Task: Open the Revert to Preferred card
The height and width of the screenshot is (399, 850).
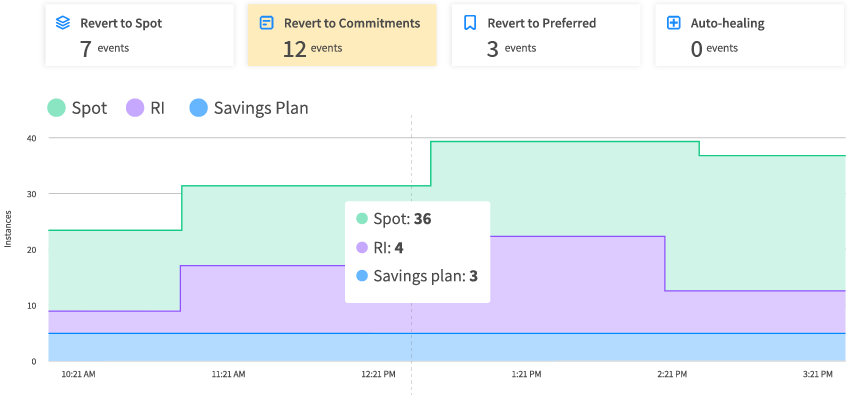Action: point(546,35)
